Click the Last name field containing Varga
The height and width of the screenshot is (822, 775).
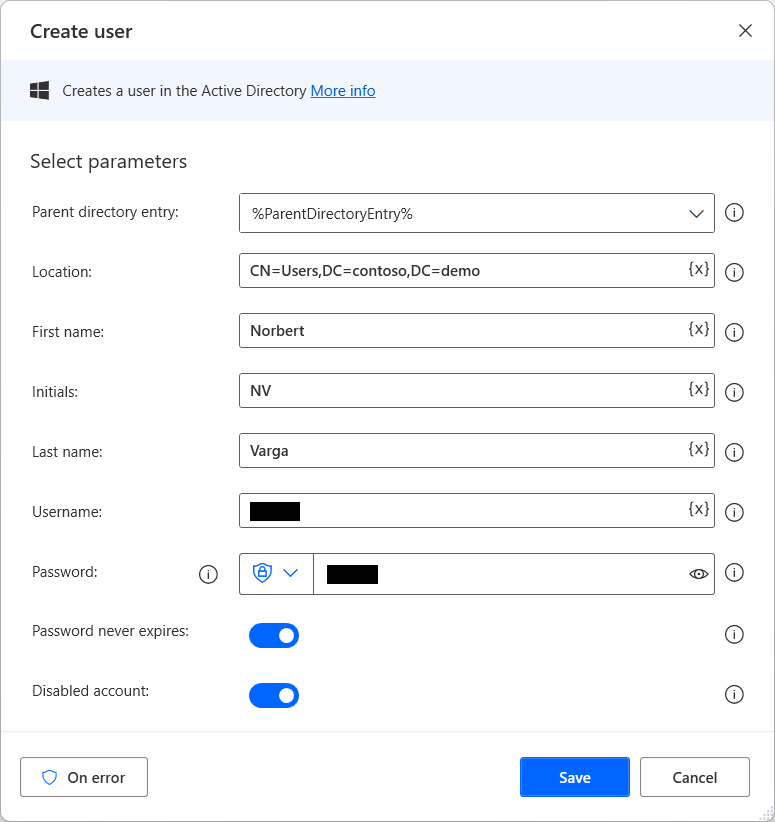click(477, 450)
